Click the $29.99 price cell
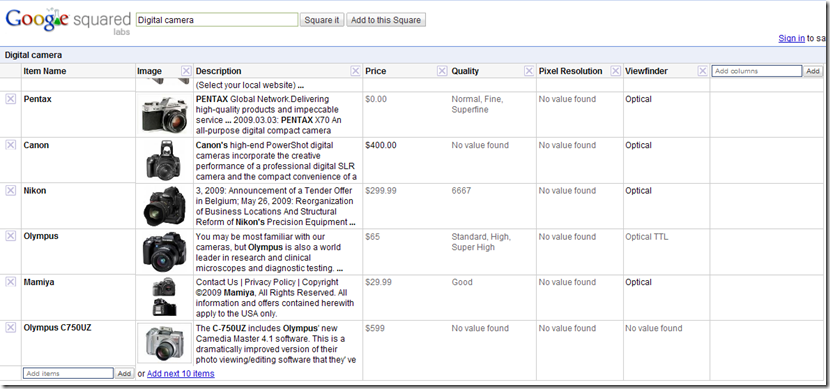This screenshot has width=830, height=389. (x=378, y=282)
